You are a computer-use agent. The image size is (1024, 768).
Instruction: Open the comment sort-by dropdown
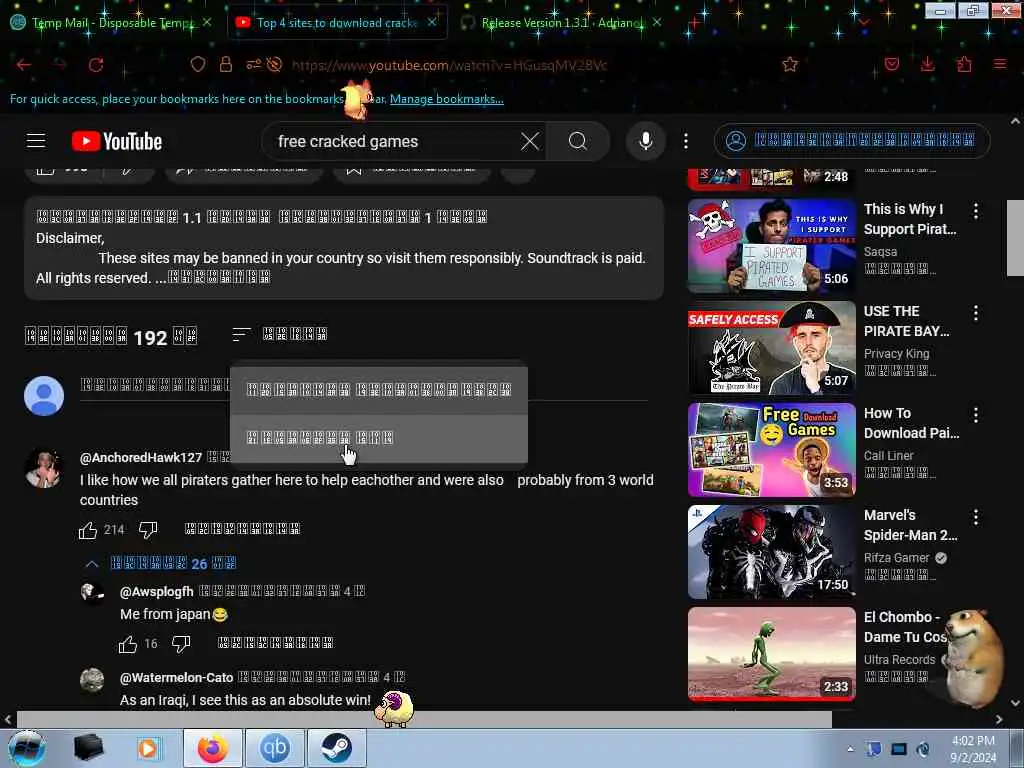280,334
